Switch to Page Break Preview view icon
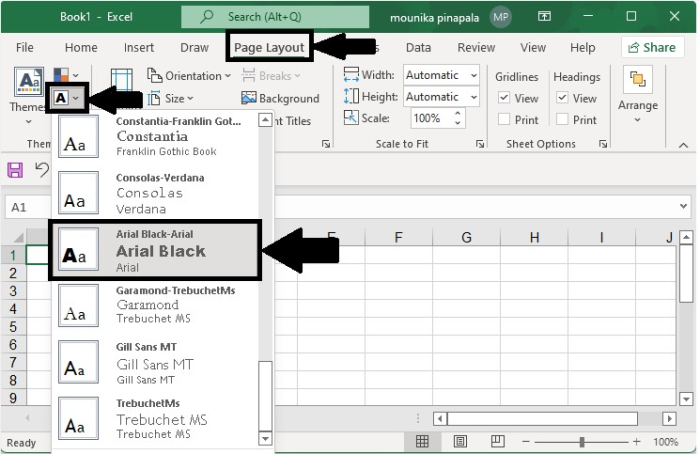 [x=498, y=442]
